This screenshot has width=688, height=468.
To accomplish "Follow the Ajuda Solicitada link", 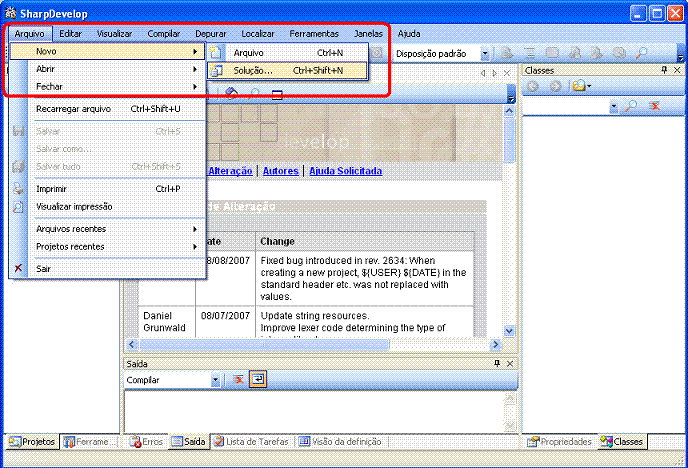I will [x=345, y=171].
